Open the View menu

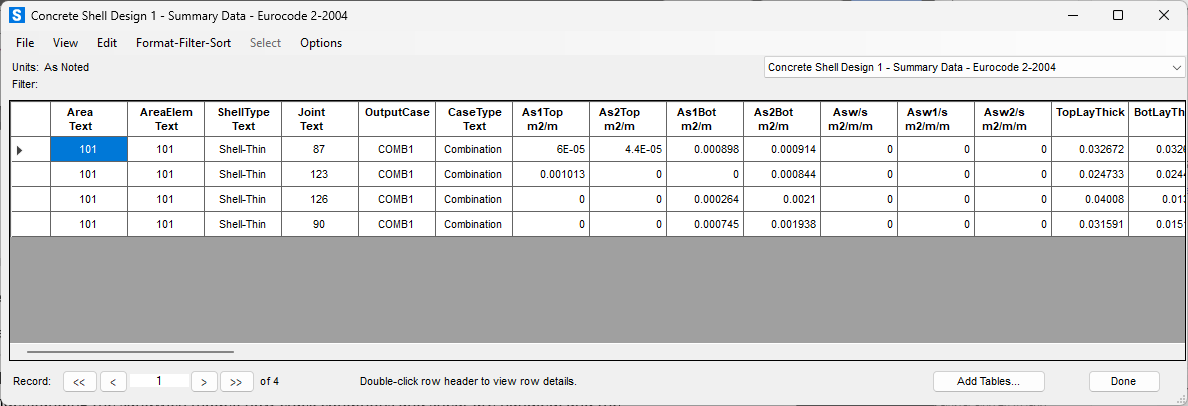coord(65,43)
